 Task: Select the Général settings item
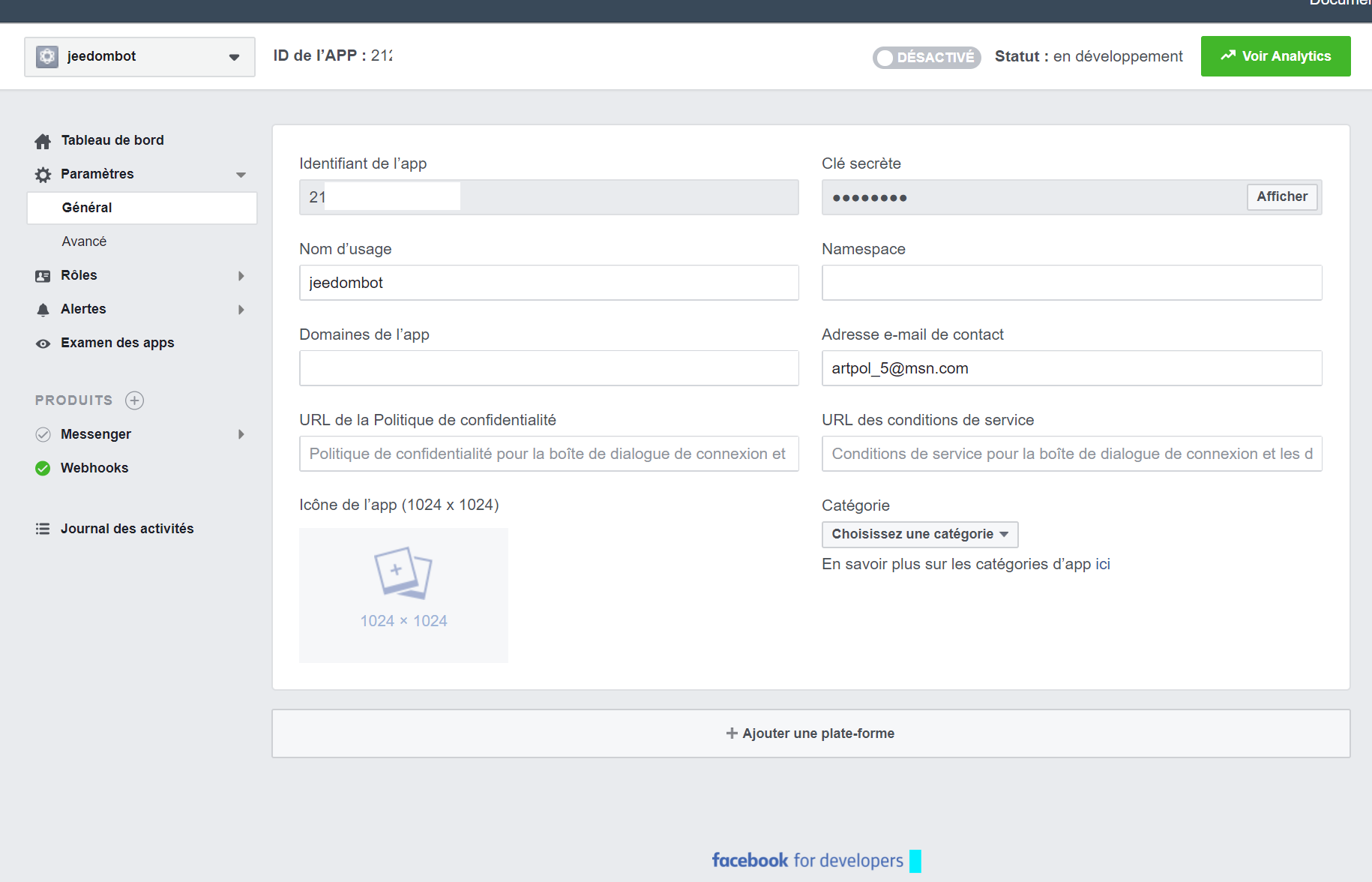click(142, 208)
